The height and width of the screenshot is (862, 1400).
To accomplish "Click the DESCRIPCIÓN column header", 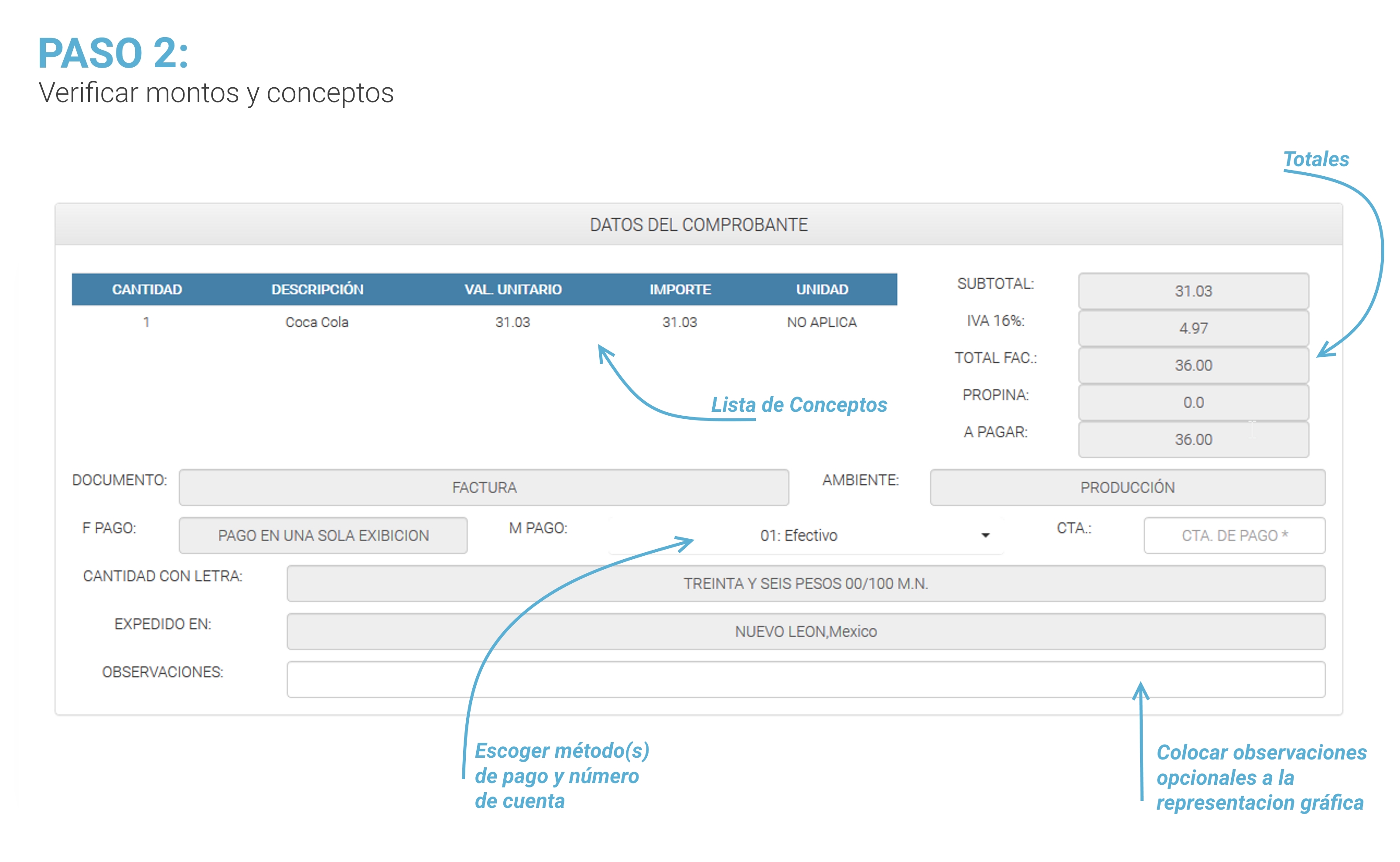I will tap(317, 290).
